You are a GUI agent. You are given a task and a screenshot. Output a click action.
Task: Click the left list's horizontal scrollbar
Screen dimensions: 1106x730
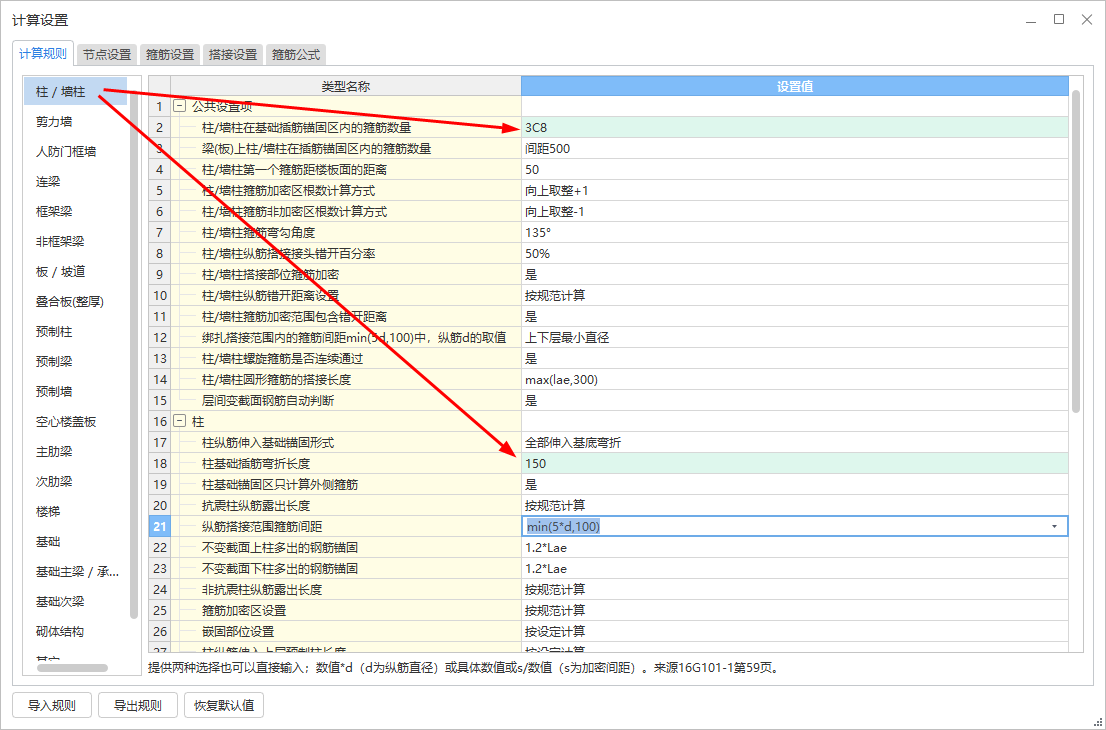point(73,667)
